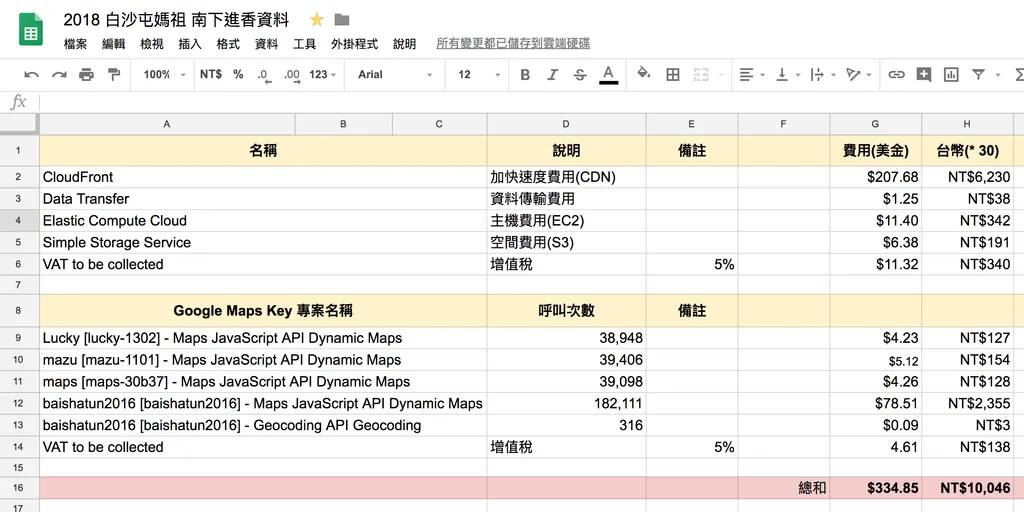Image resolution: width=1024 pixels, height=512 pixels.
Task: Open the 編輯 menu
Action: [x=114, y=44]
